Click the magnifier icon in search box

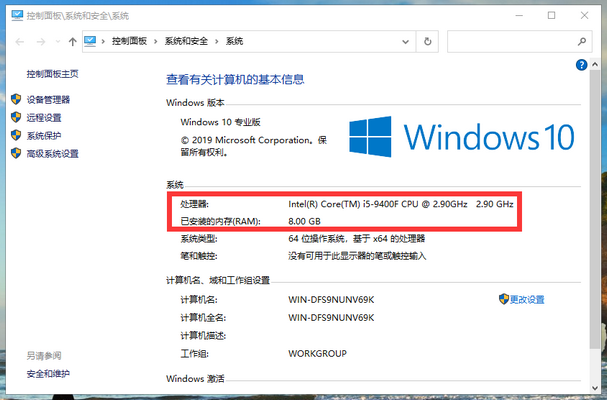point(583,42)
